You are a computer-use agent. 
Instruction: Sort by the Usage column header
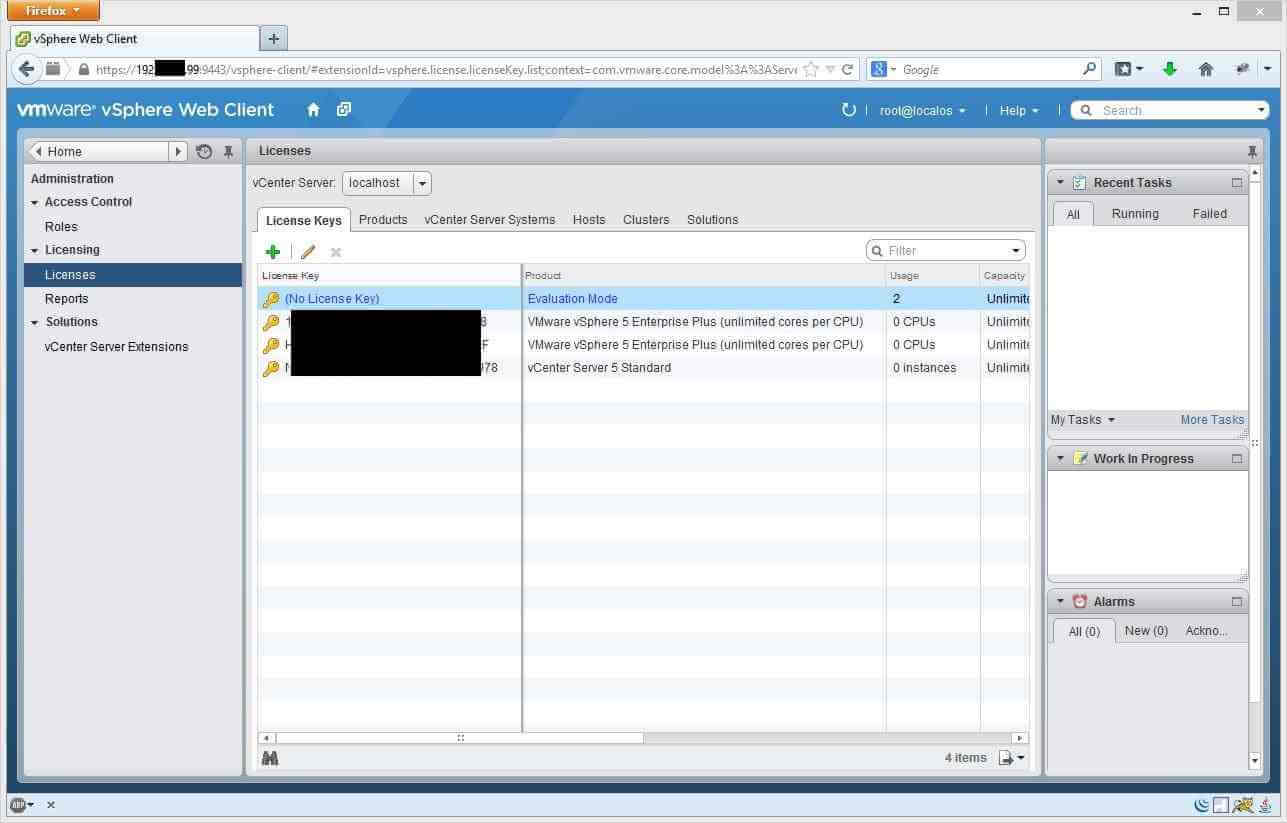[x=933, y=275]
